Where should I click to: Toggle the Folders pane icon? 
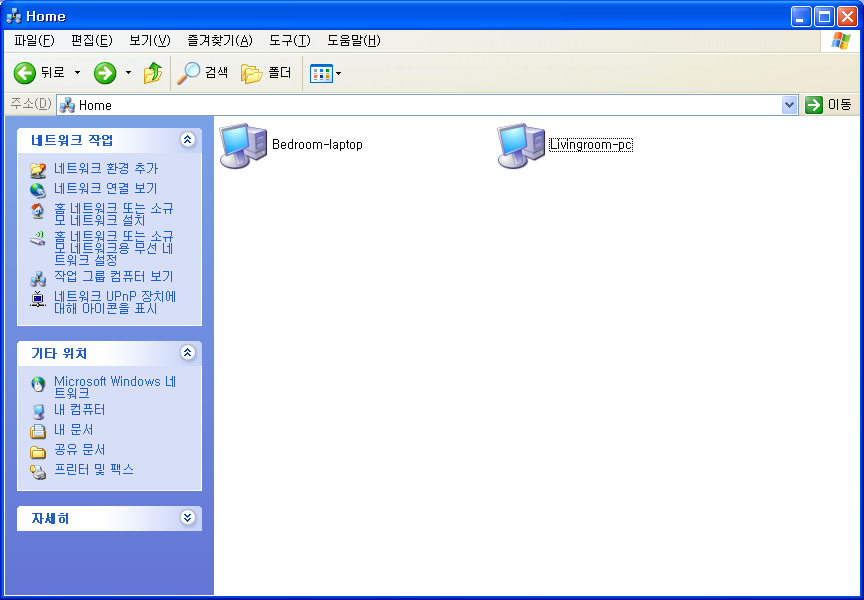252,73
